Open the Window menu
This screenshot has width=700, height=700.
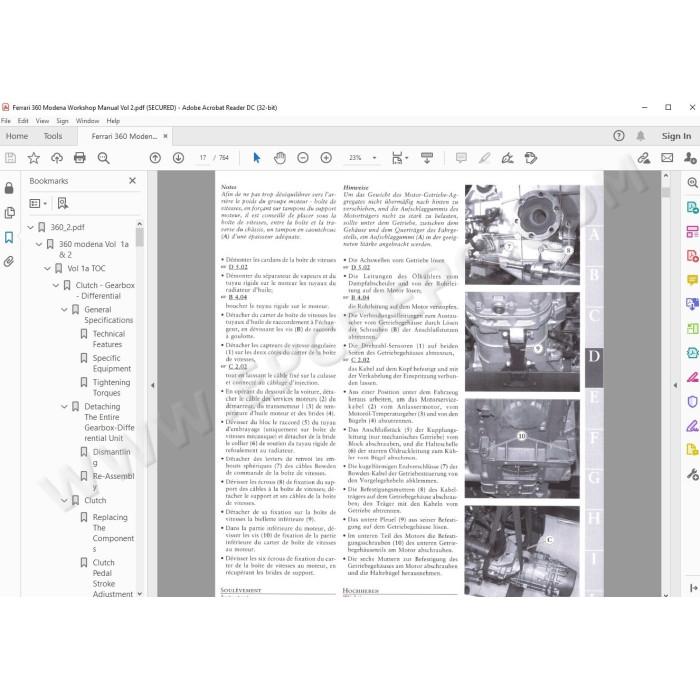click(x=88, y=121)
